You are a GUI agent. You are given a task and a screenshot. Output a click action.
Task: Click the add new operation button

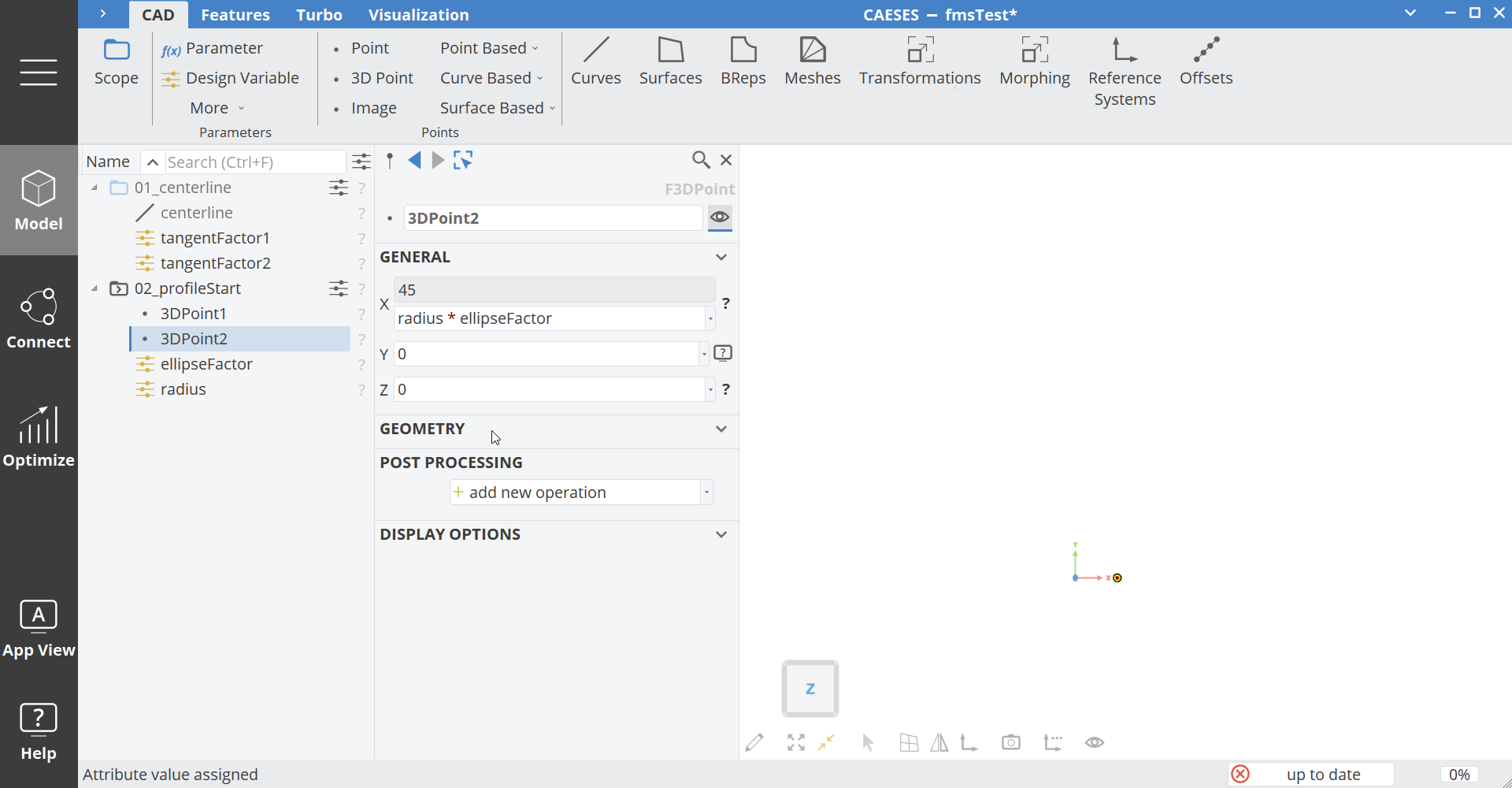(537, 492)
